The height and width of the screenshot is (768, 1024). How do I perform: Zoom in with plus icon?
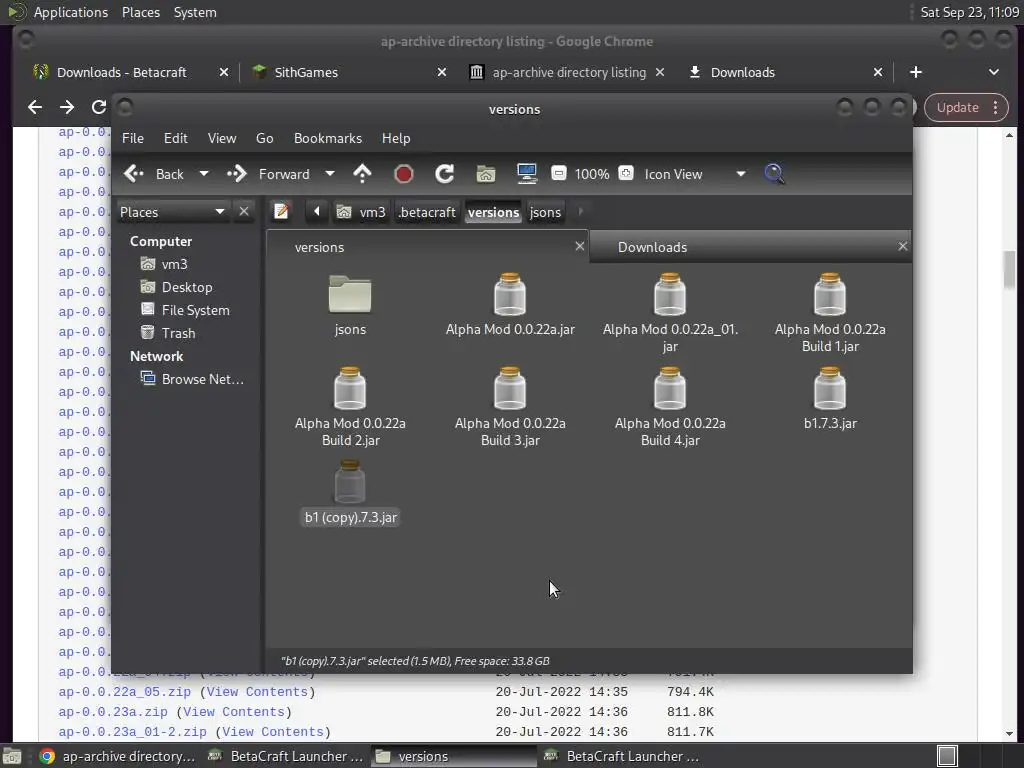point(626,173)
